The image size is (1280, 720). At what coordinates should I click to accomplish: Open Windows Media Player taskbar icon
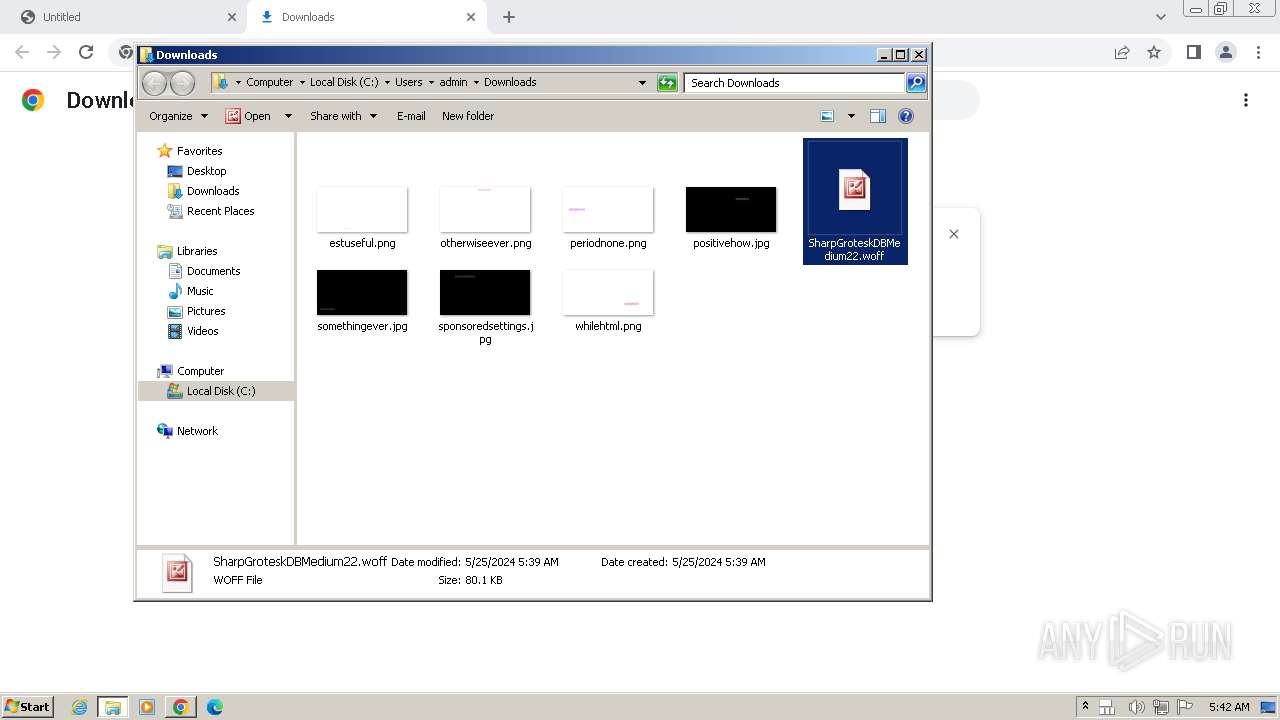(x=147, y=707)
